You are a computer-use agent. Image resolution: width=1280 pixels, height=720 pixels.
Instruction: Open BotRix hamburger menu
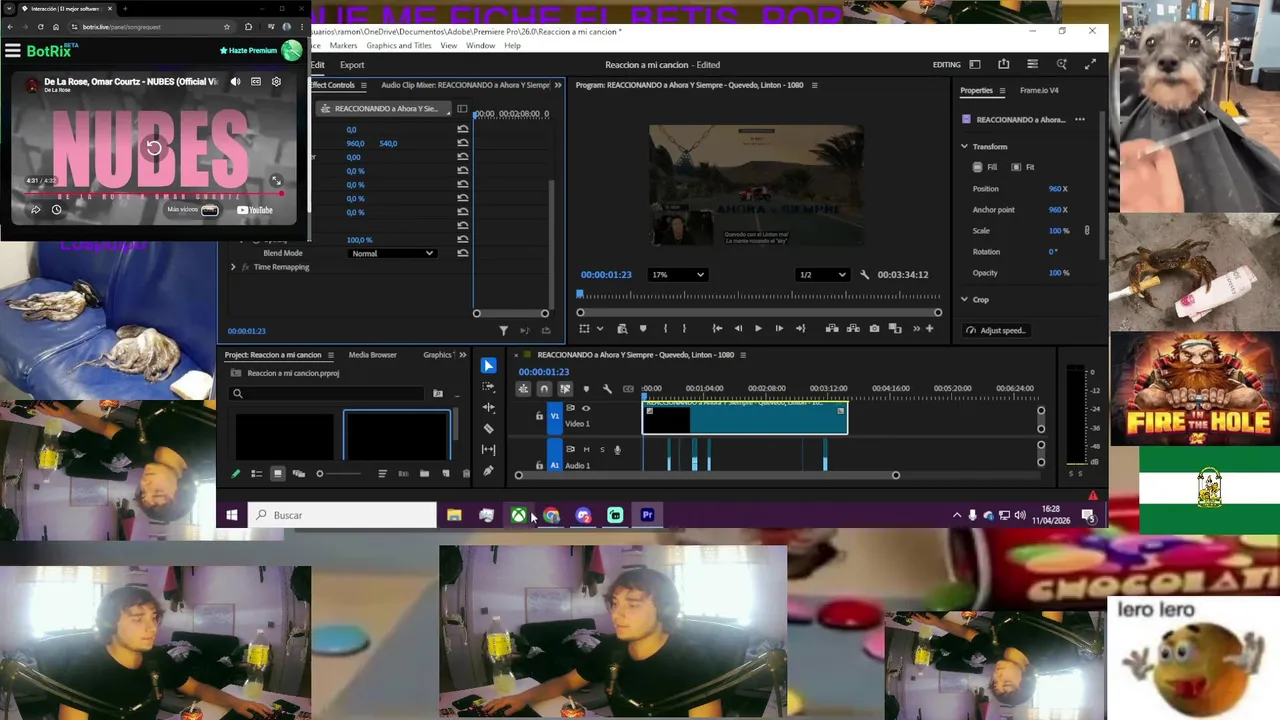13,51
